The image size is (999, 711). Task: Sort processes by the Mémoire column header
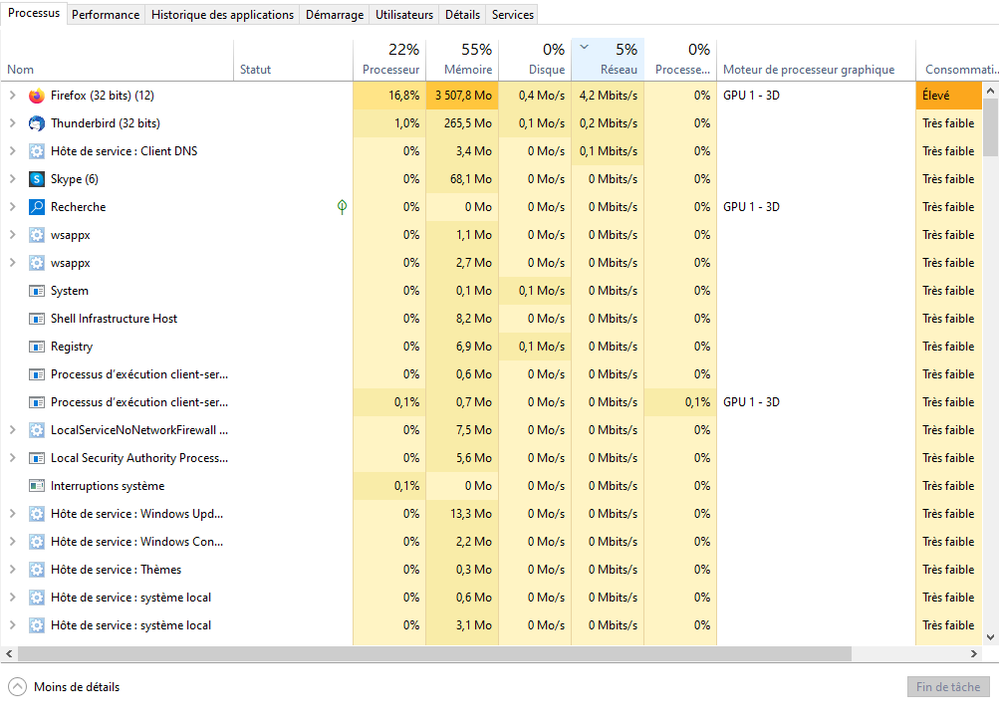(x=462, y=60)
